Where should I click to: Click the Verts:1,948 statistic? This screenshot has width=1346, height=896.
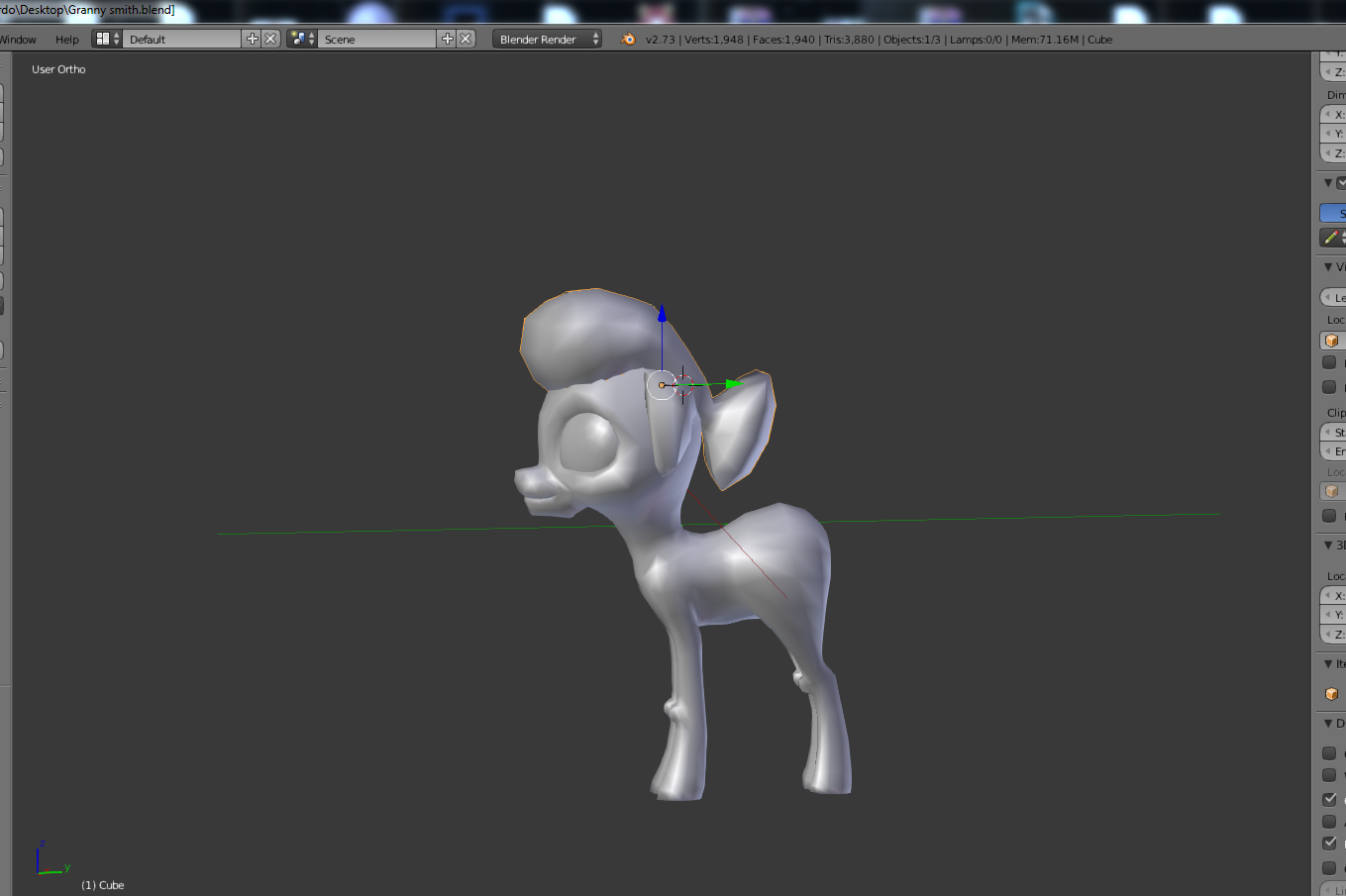pyautogui.click(x=714, y=40)
